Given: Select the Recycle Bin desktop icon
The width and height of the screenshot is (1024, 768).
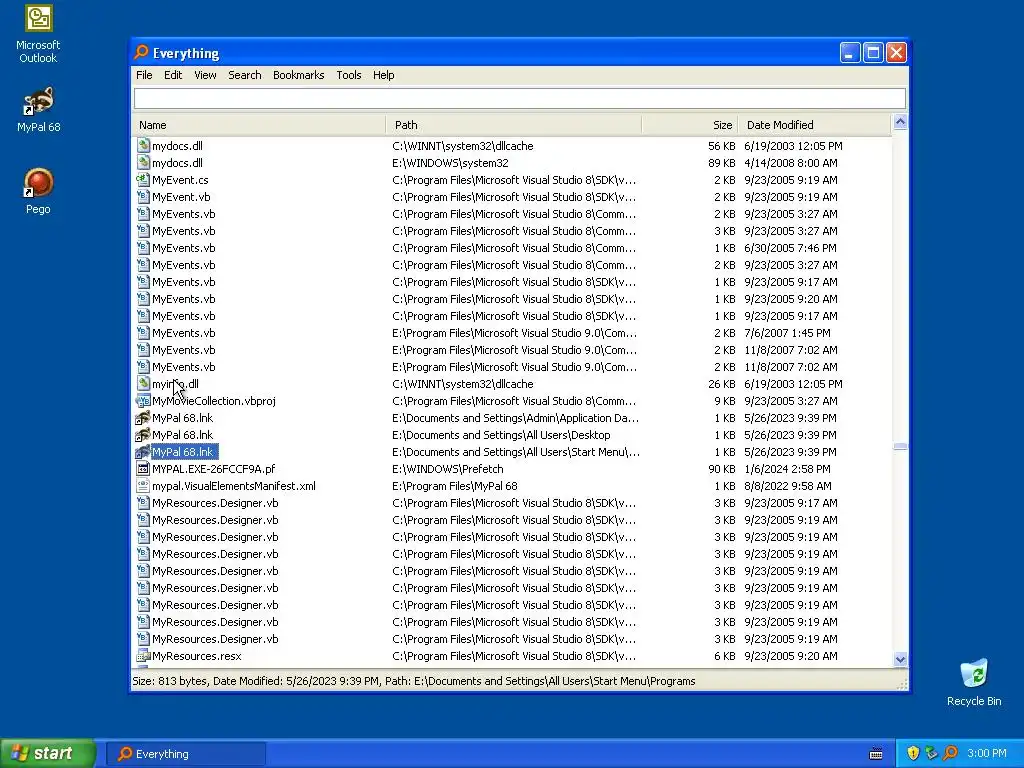Looking at the screenshot, I should click(x=974, y=683).
